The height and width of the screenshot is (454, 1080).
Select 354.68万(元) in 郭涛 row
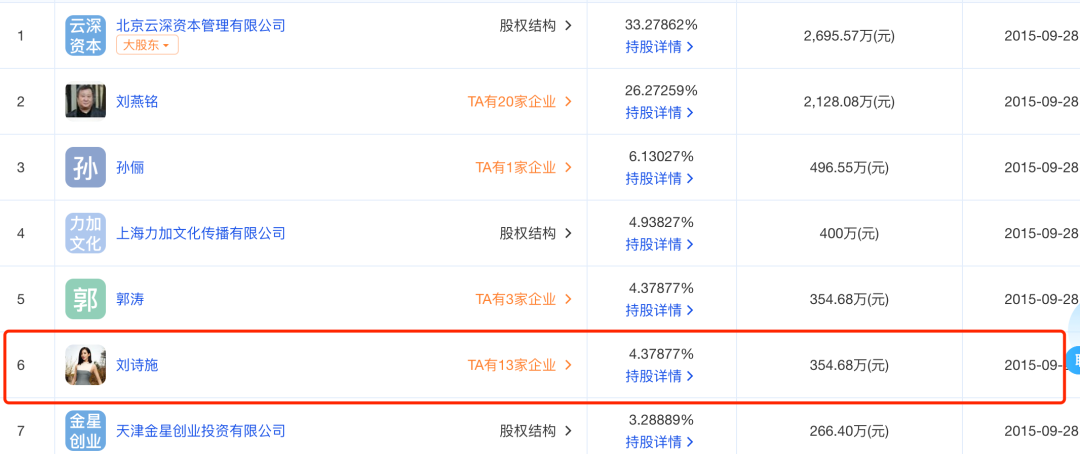pos(849,300)
